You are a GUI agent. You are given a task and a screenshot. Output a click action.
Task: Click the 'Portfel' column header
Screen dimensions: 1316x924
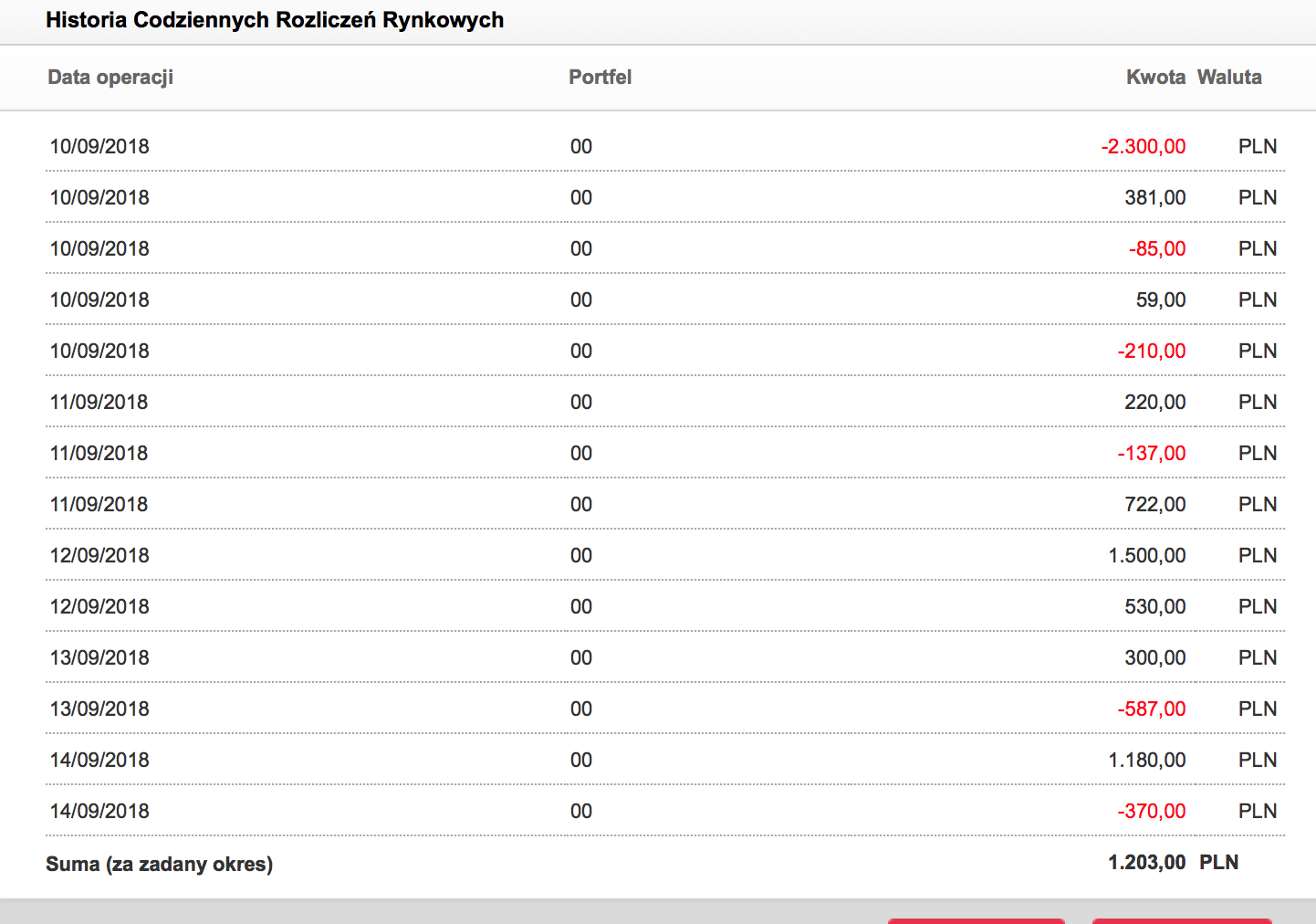(600, 78)
